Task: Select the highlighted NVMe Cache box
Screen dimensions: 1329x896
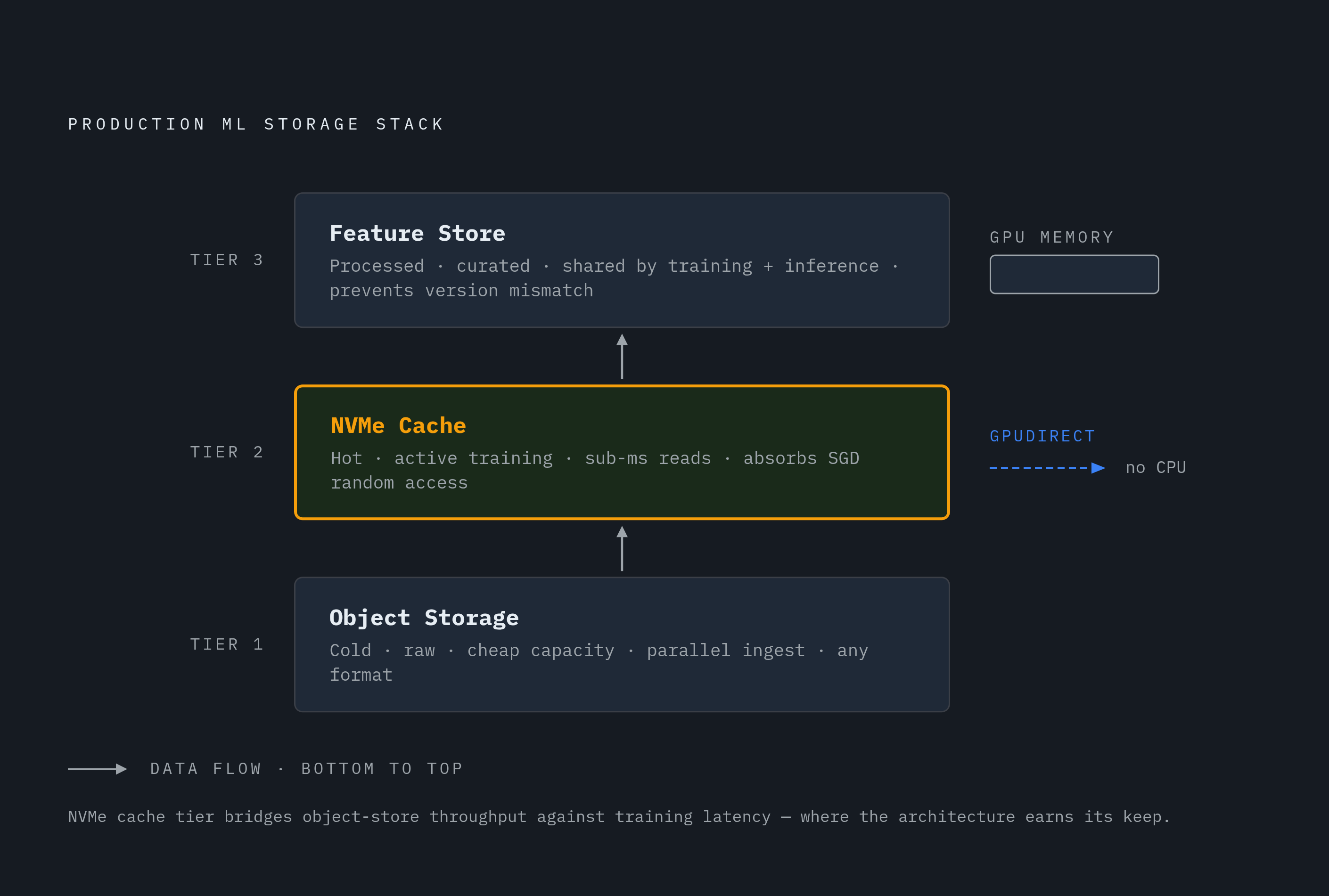Action: pyautogui.click(x=621, y=452)
